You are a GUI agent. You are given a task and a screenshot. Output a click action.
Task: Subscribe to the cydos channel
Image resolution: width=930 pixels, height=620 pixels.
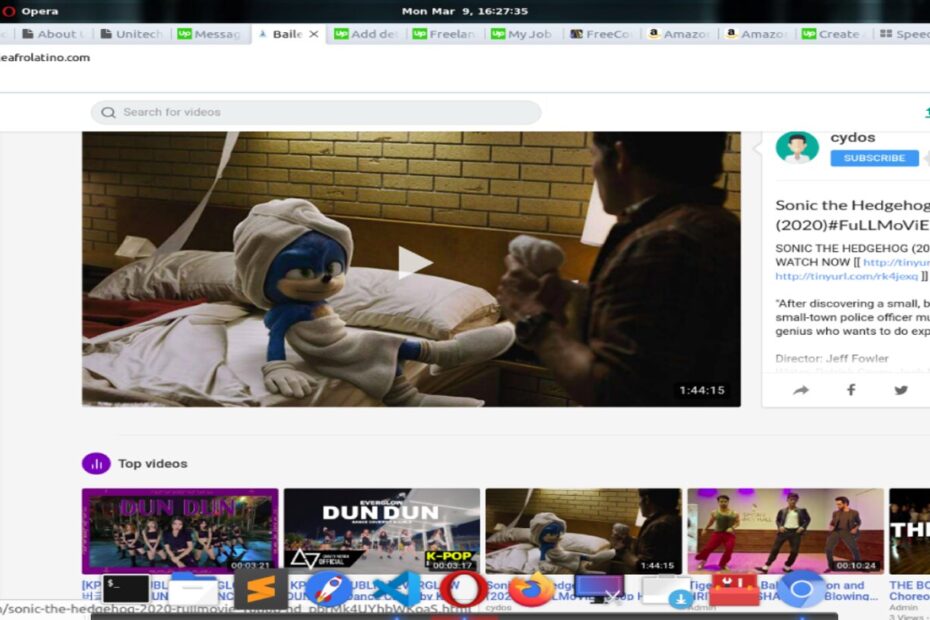(874, 158)
